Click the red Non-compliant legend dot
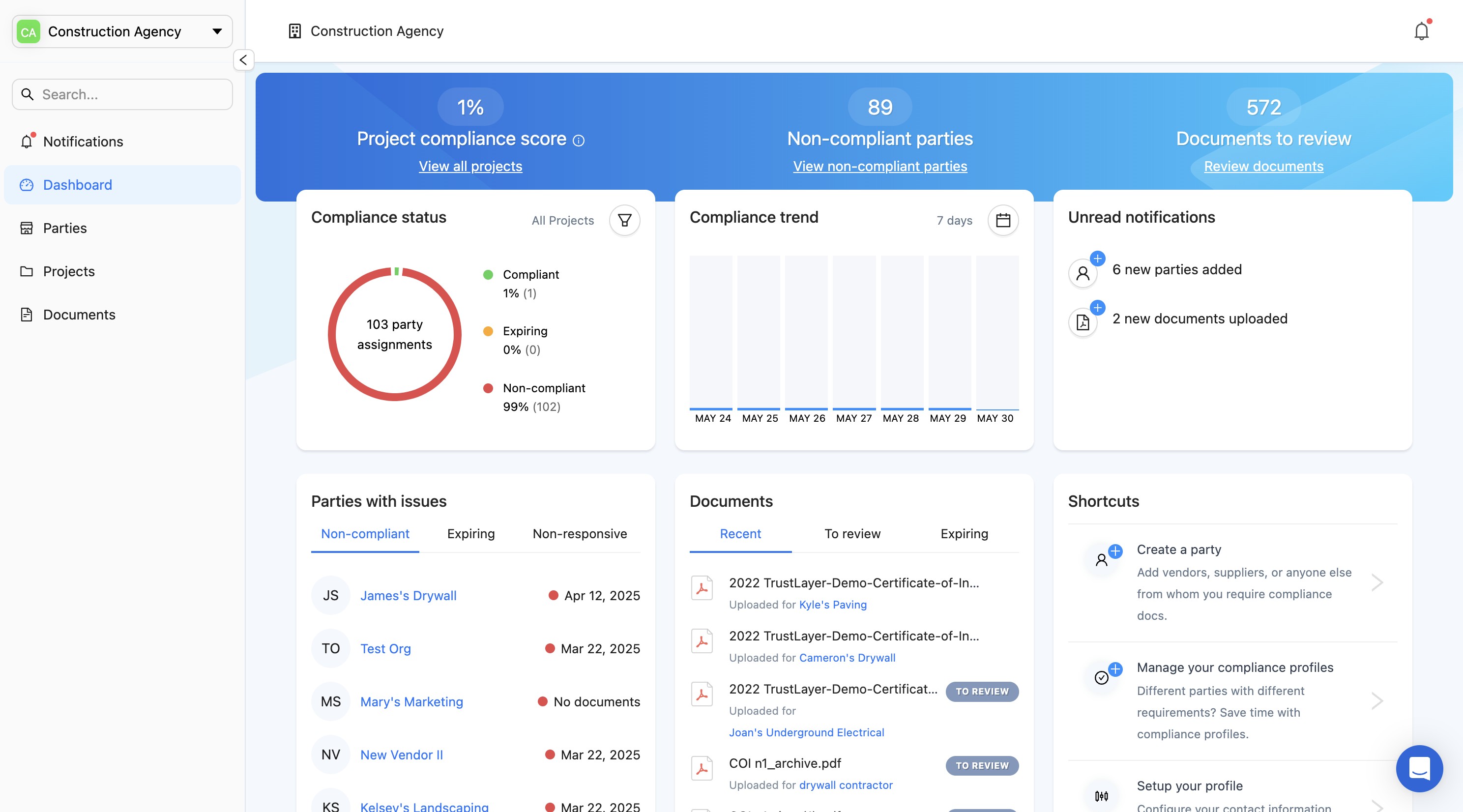The width and height of the screenshot is (1463, 812). click(487, 388)
